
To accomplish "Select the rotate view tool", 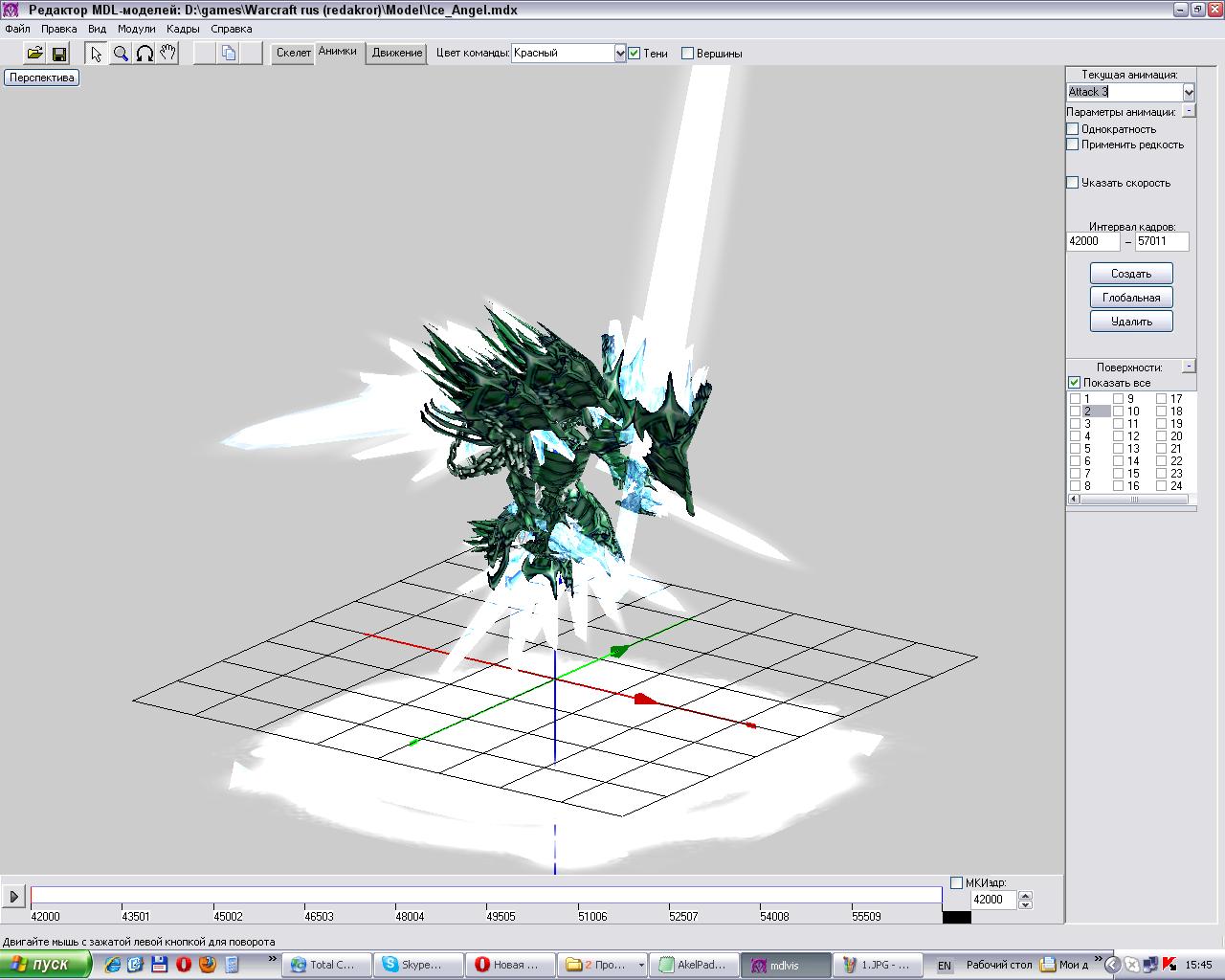I will pos(145,54).
